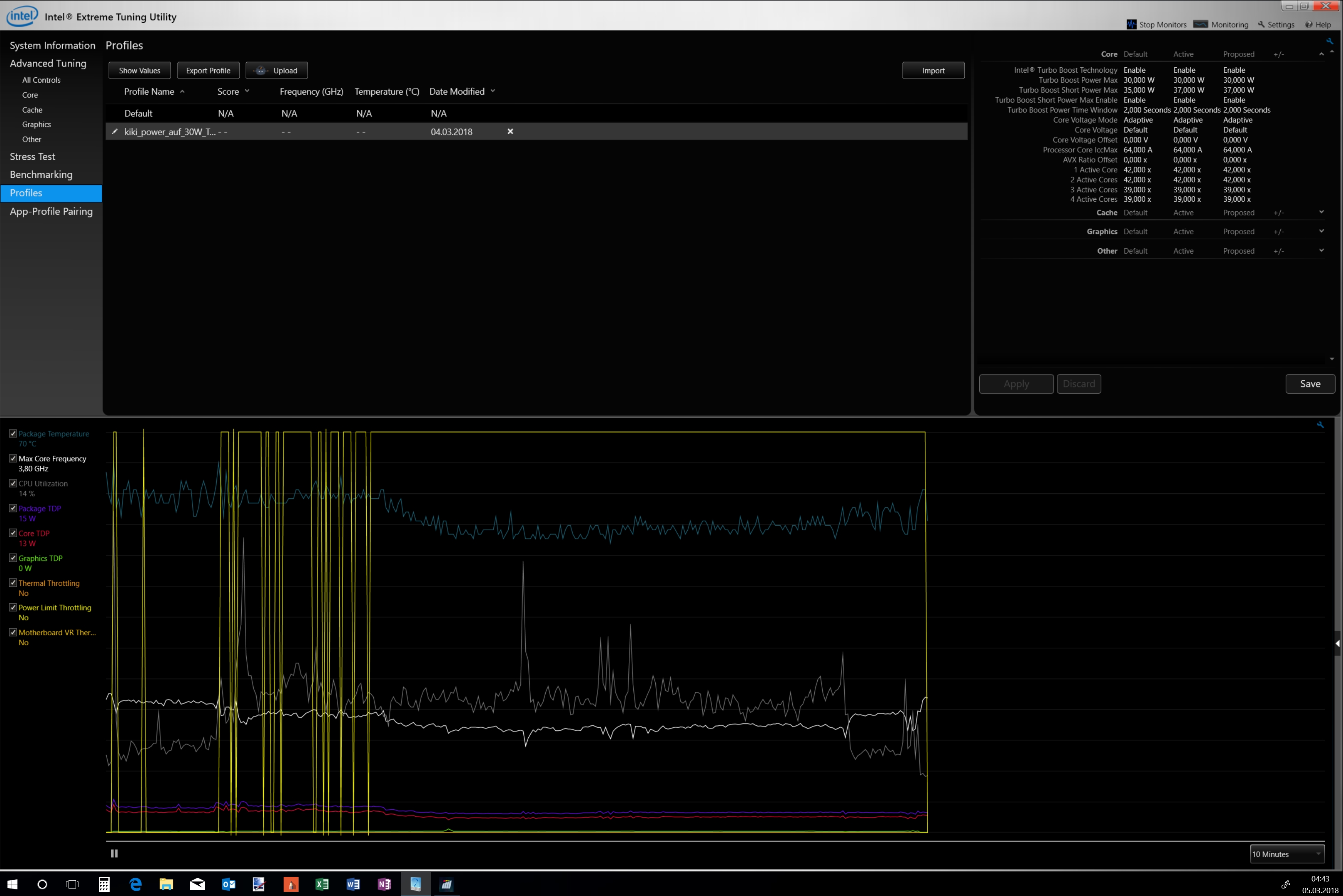
Task: Switch to Benchmarking
Action: [x=41, y=174]
